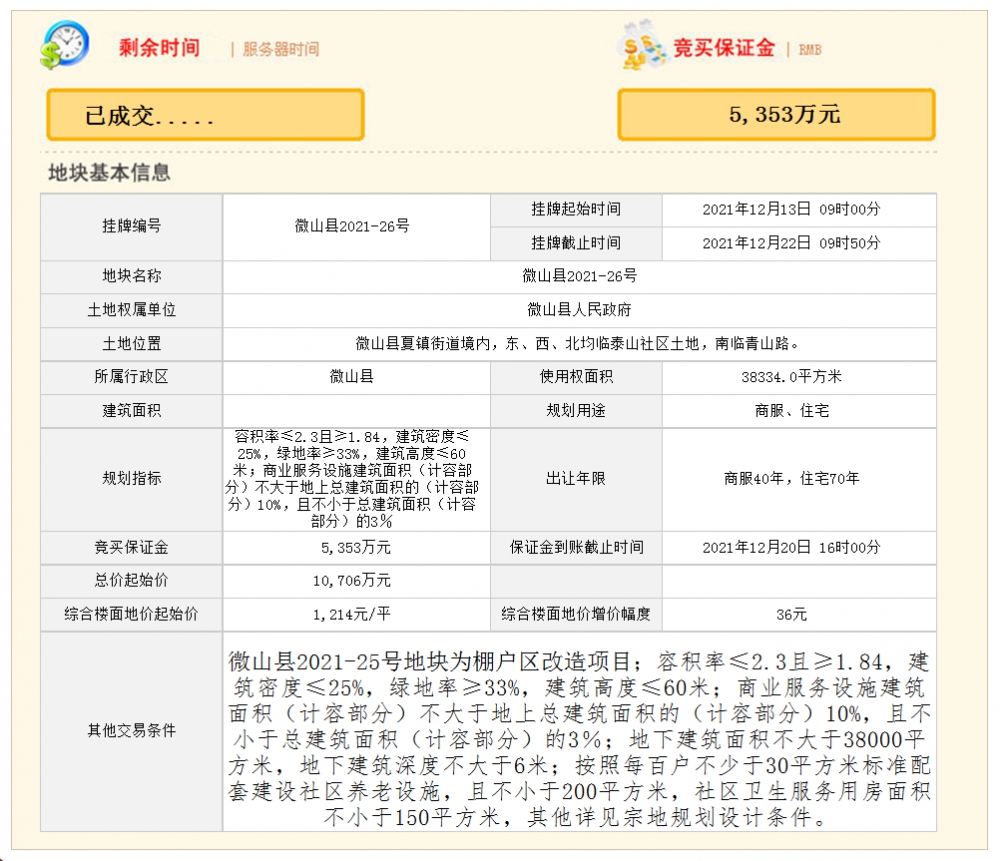Click the 挂牌编号 label cell
Screen dimensions: 1000x861
tap(131, 226)
